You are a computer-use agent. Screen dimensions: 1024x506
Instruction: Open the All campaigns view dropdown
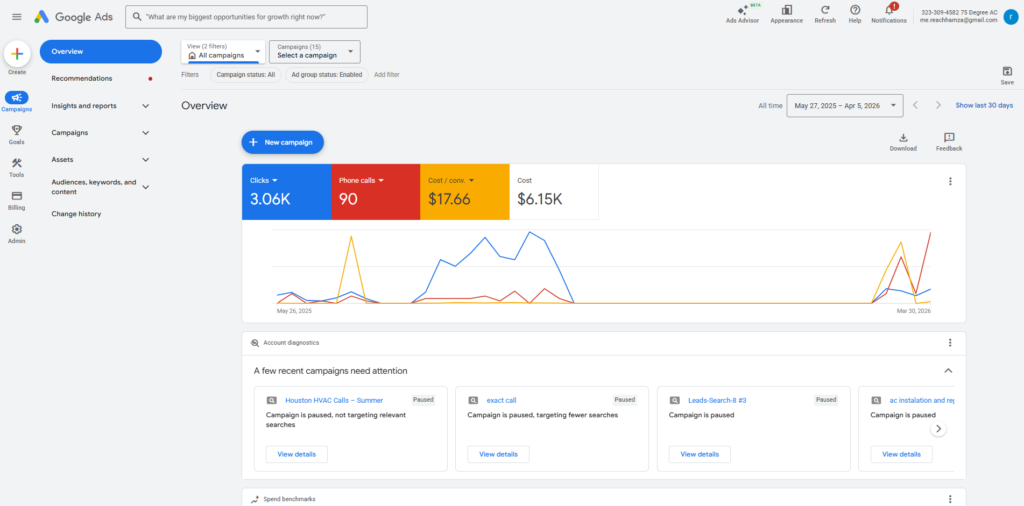[x=223, y=52]
